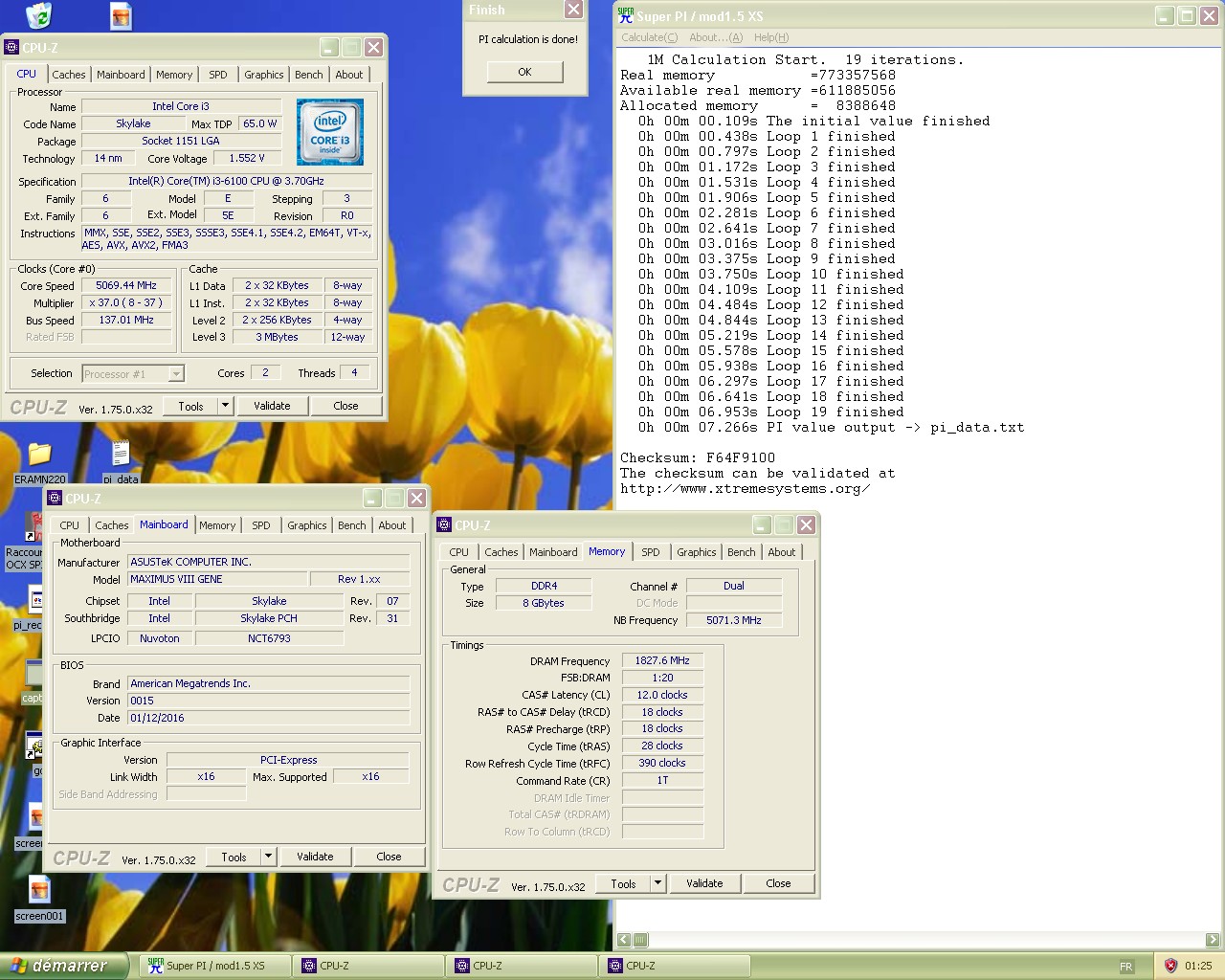1225x980 pixels.
Task: Switch to the SPD tab in the CPU window
Action: (218, 75)
